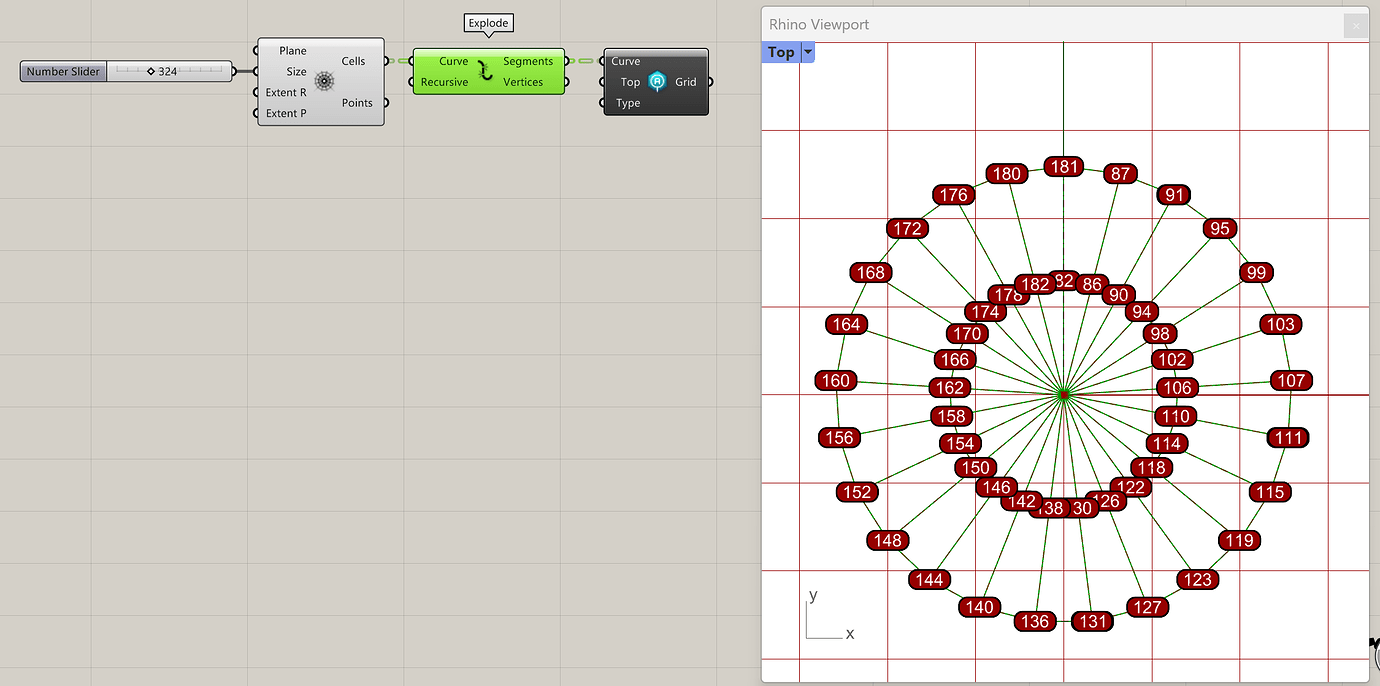Click the Points output parameter
The image size is (1380, 686).
pos(357,102)
